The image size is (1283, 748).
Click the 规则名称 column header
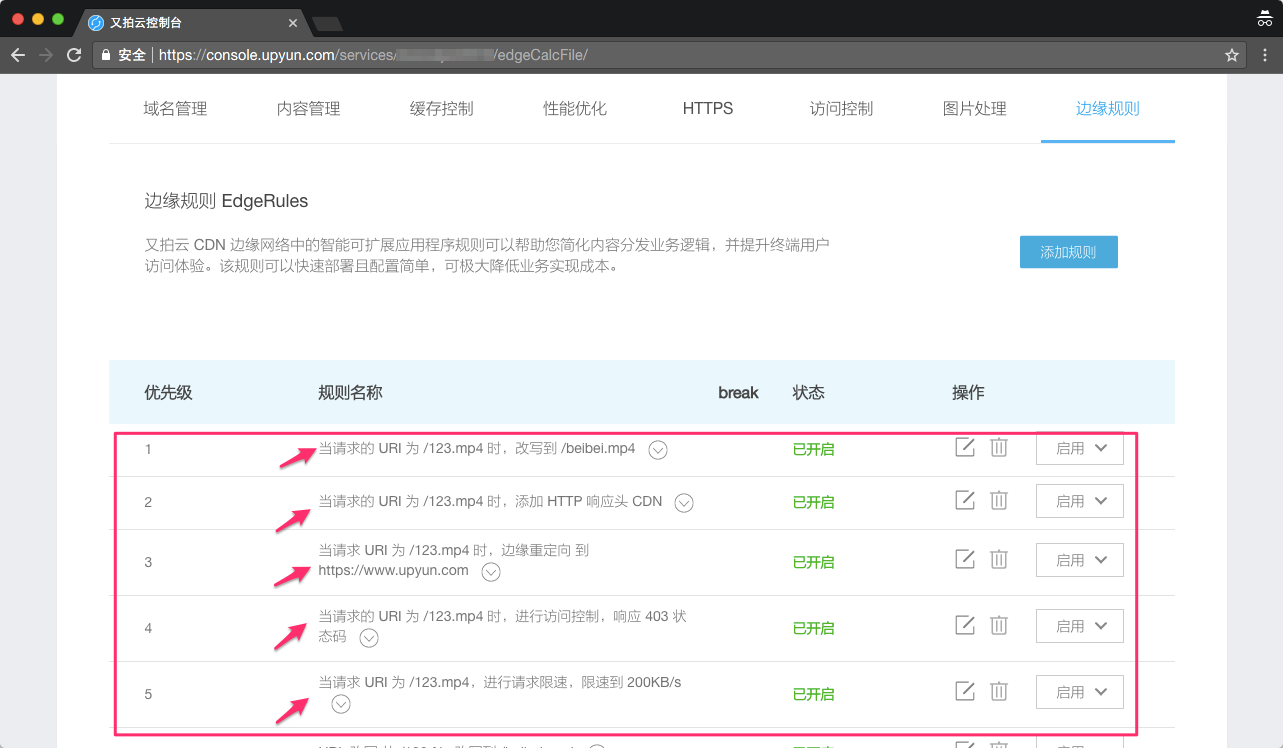click(350, 392)
